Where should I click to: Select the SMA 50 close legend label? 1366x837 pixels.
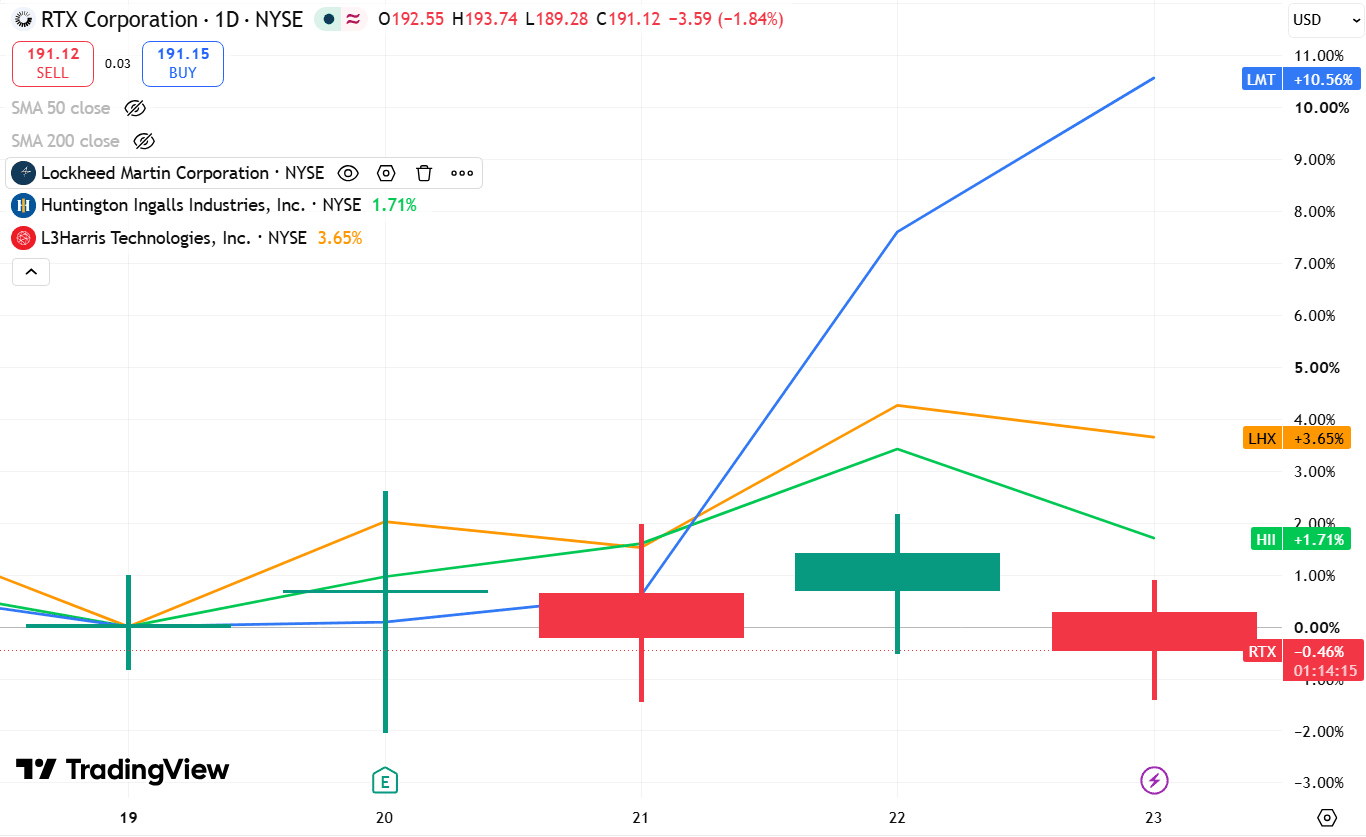click(61, 108)
